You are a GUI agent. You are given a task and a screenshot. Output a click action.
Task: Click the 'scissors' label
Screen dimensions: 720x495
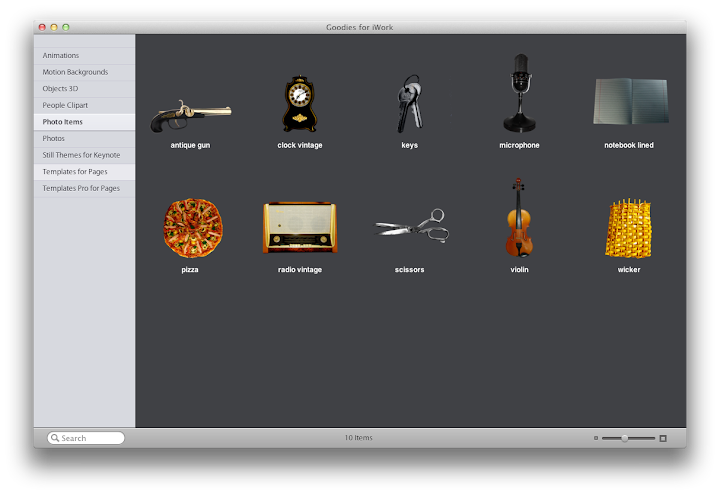[410, 270]
